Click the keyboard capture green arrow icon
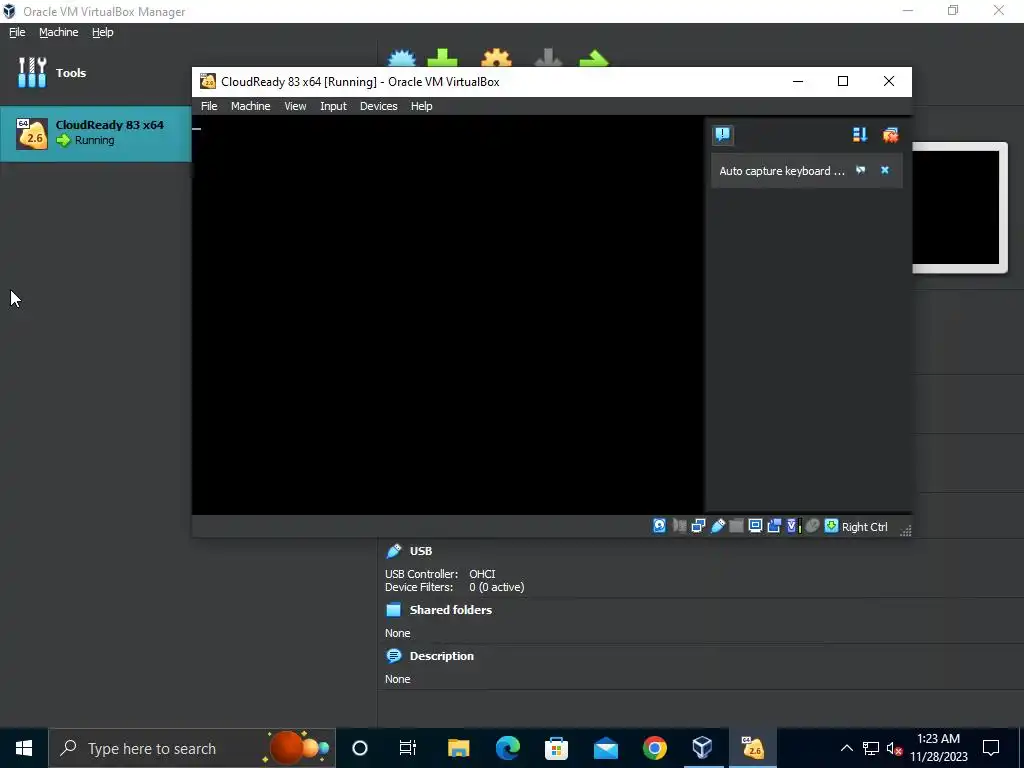 pyautogui.click(x=831, y=526)
